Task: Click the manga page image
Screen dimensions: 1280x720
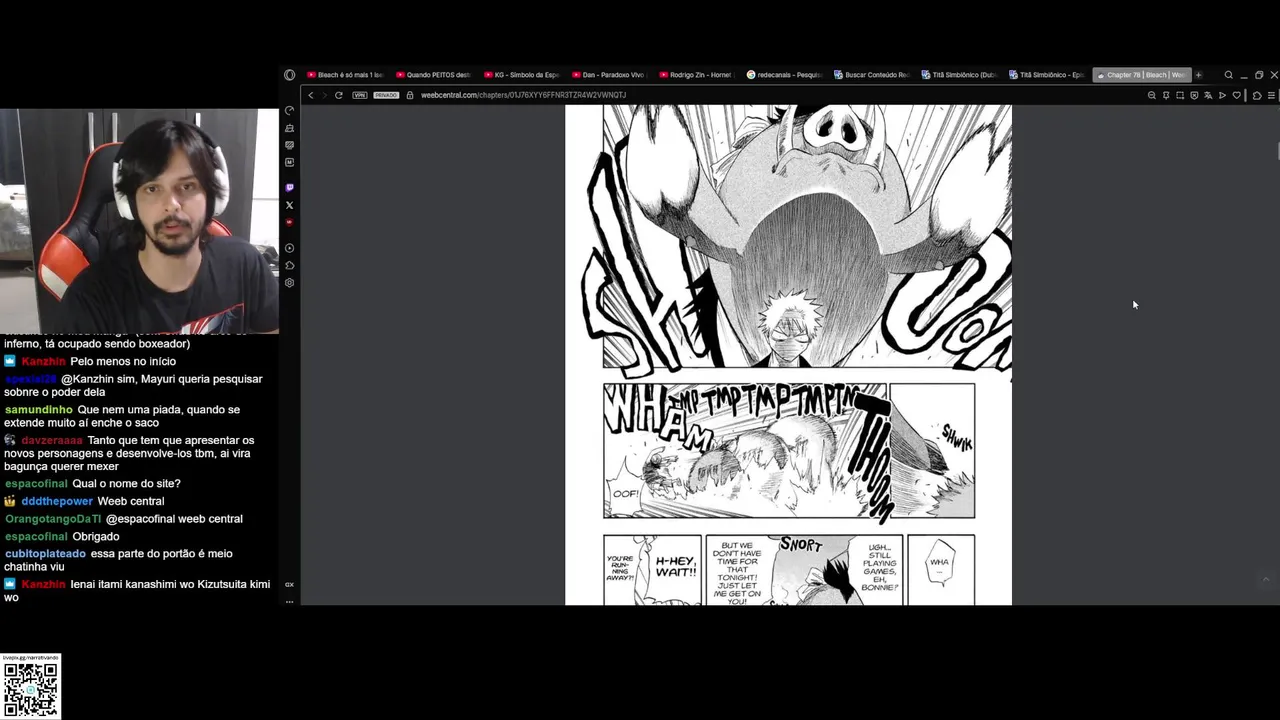Action: [x=788, y=355]
